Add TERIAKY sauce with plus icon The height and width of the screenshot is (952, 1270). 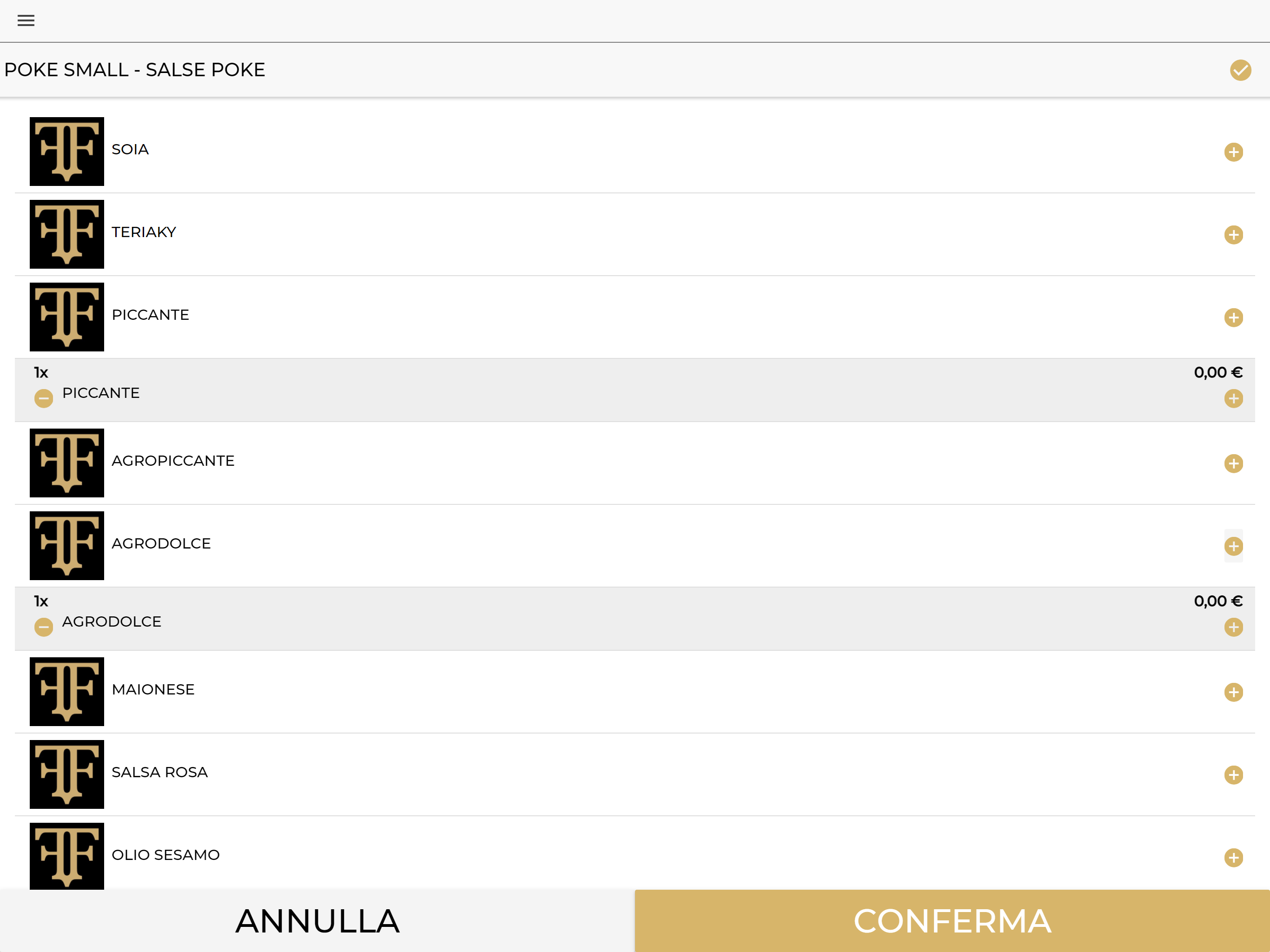tap(1233, 235)
